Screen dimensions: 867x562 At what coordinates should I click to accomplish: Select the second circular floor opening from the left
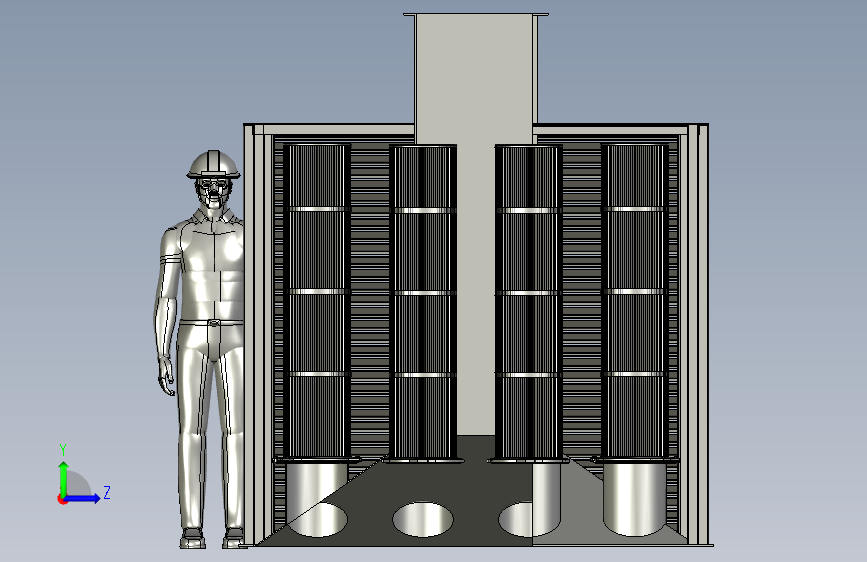coord(423,519)
